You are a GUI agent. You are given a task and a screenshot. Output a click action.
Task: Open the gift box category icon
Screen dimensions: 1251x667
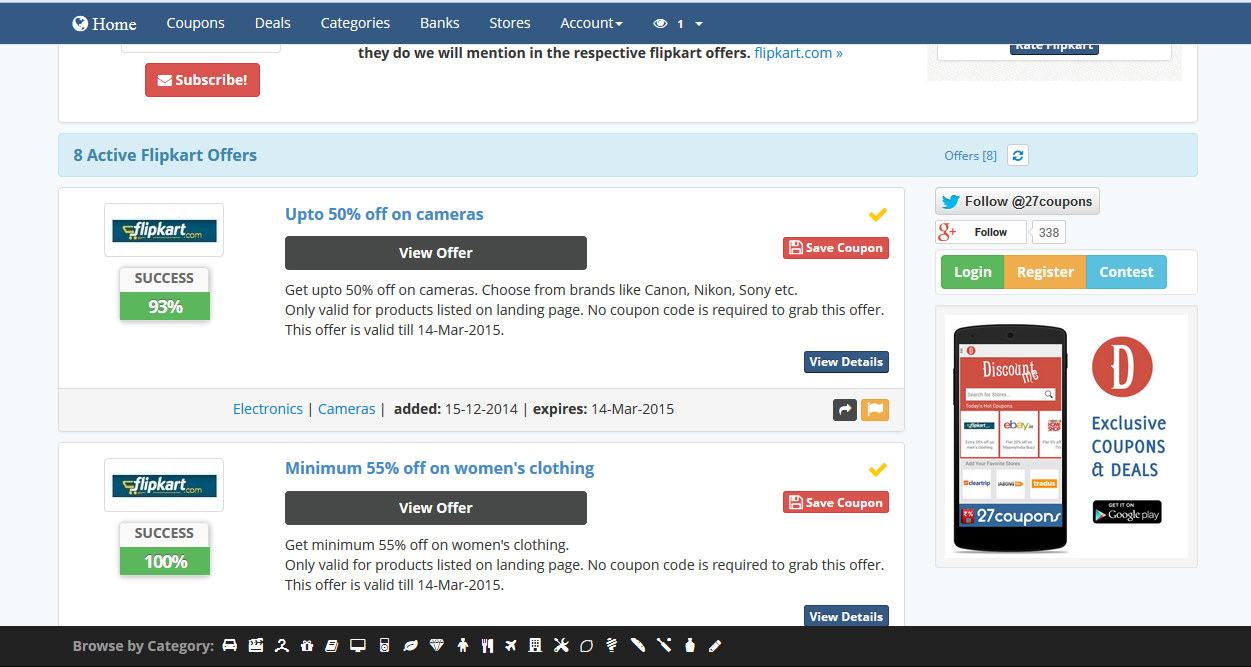click(307, 645)
